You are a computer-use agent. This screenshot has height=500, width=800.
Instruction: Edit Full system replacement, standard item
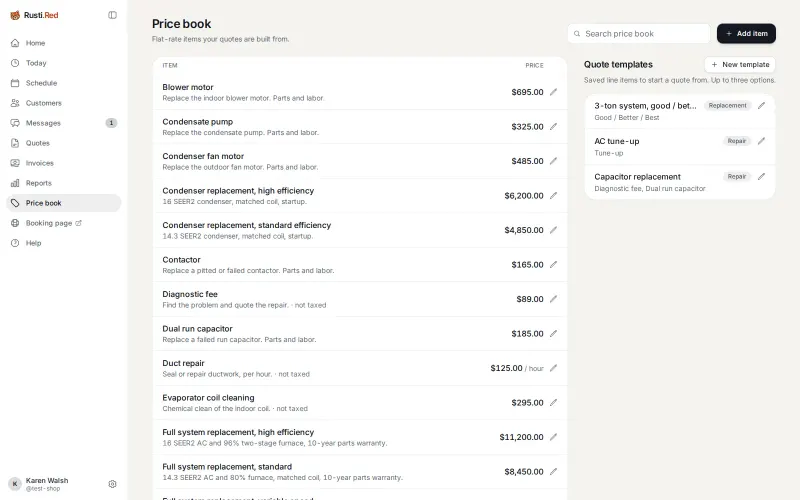[554, 471]
